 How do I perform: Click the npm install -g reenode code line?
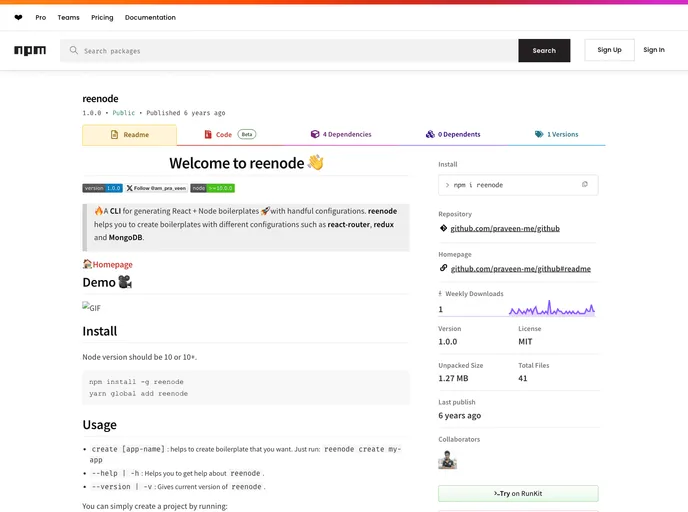point(136,382)
